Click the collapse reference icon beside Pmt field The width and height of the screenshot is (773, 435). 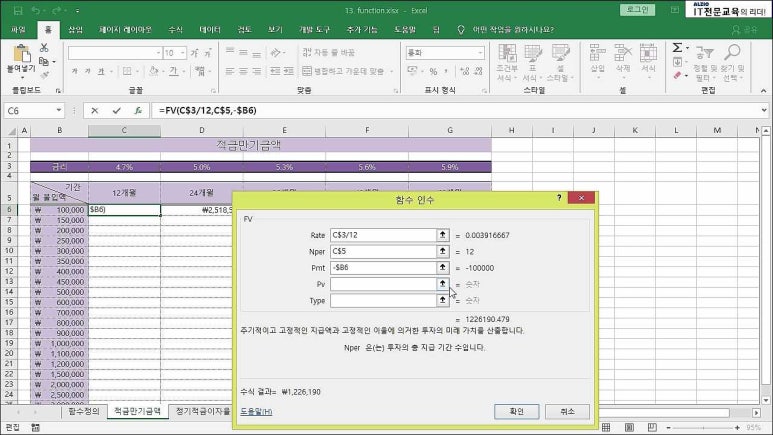pos(443,267)
